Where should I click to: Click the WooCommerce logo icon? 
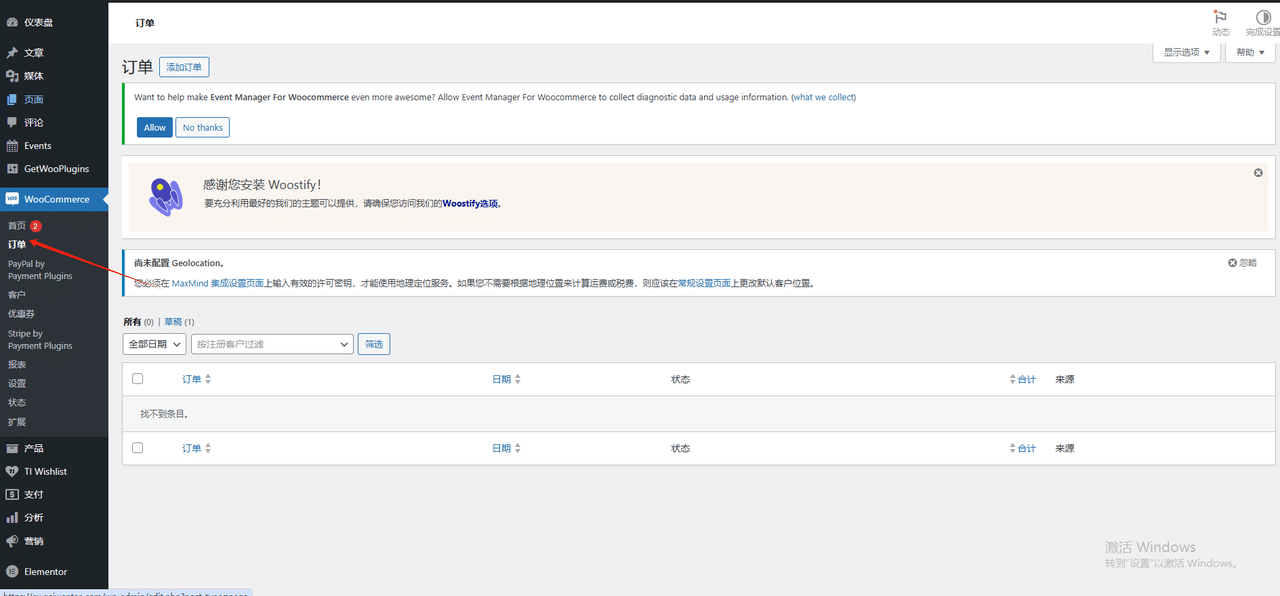click(x=12, y=199)
